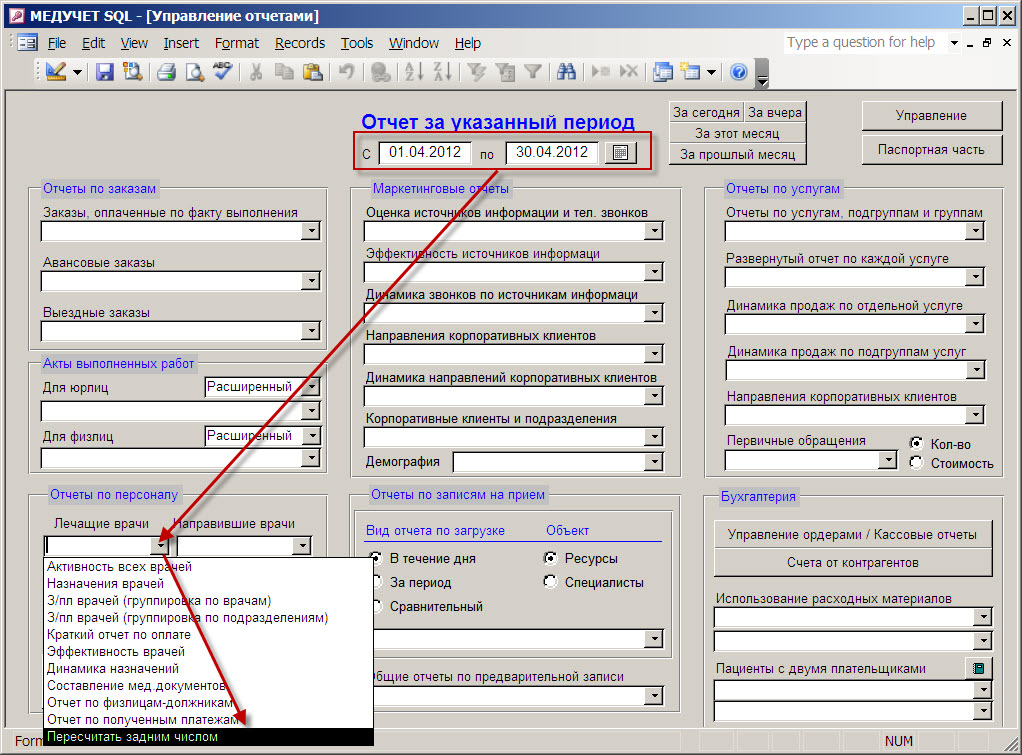Click the Design View toolbar icon
Screen dimensions: 1022x755
click(x=56, y=72)
